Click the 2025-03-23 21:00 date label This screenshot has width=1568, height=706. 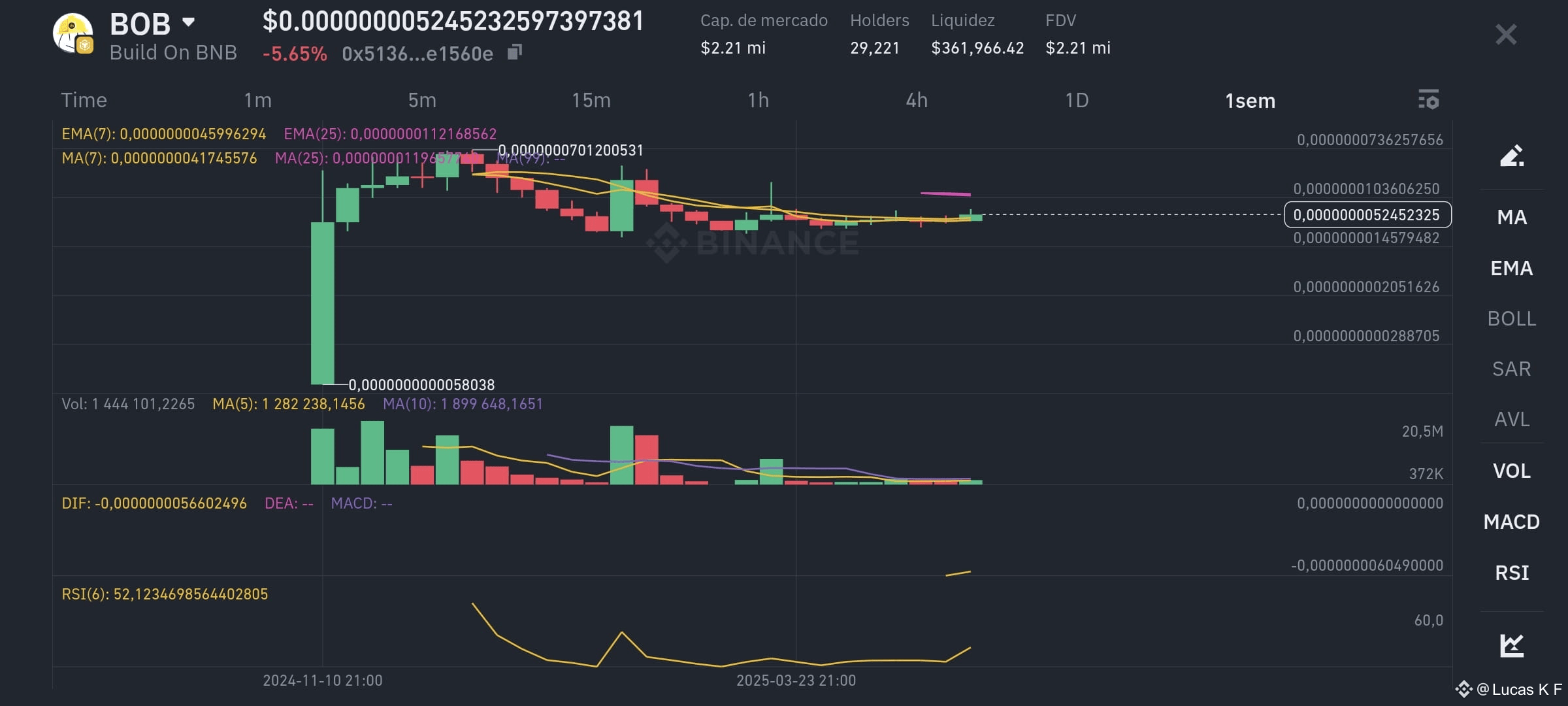pyautogui.click(x=796, y=681)
